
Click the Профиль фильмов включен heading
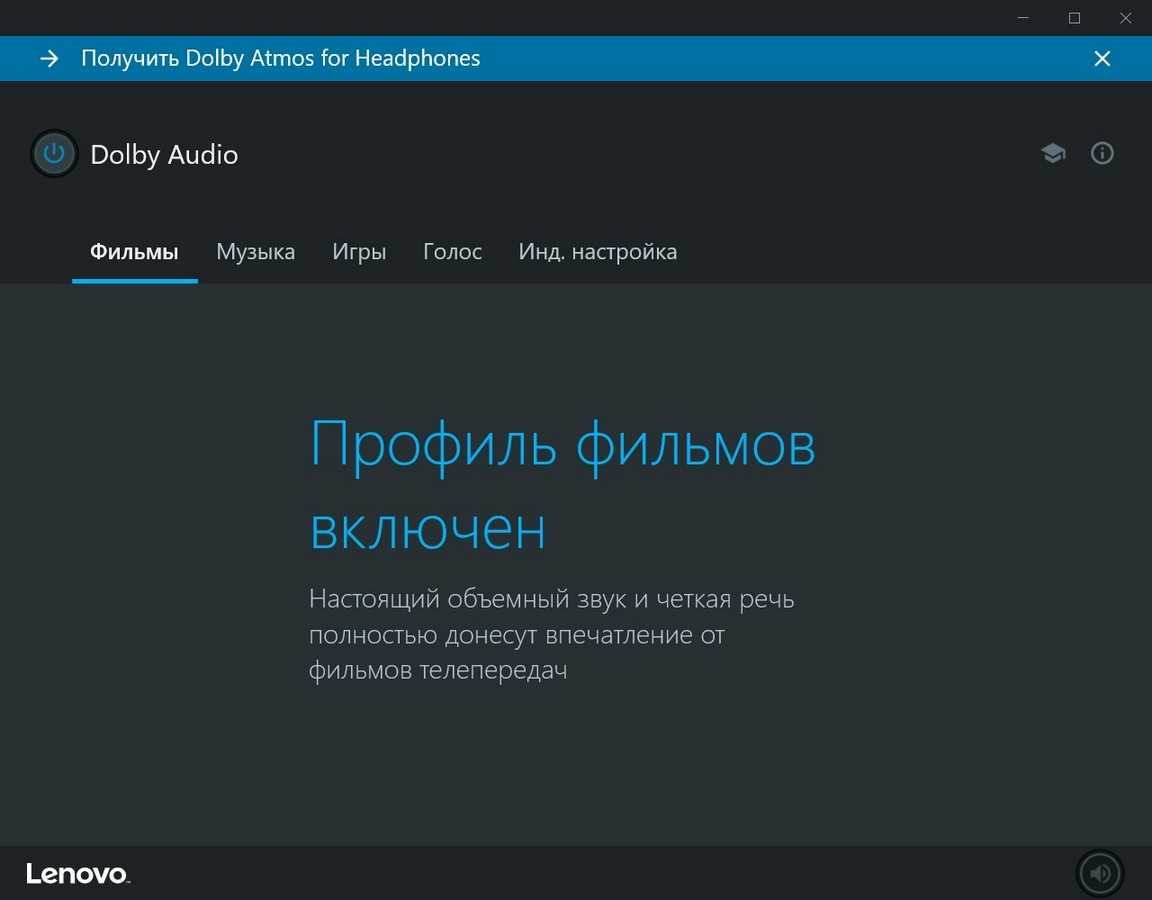[562, 485]
